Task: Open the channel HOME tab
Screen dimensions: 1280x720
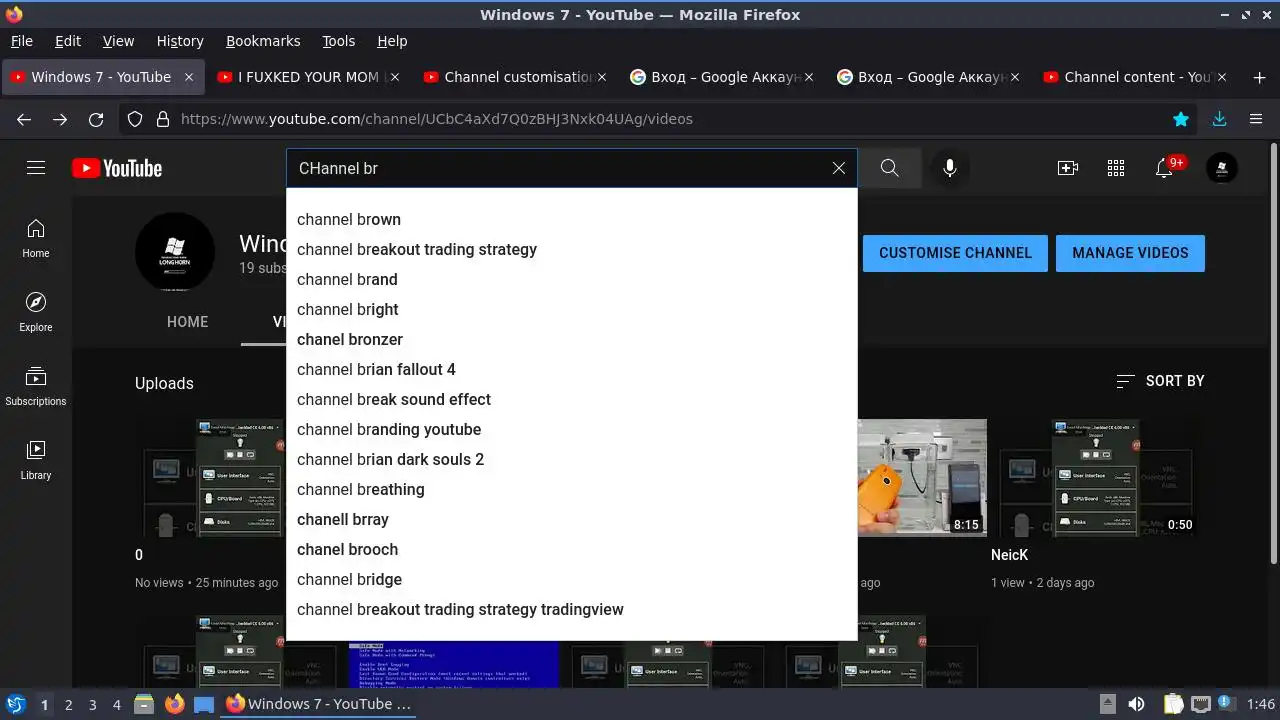Action: coord(188,322)
